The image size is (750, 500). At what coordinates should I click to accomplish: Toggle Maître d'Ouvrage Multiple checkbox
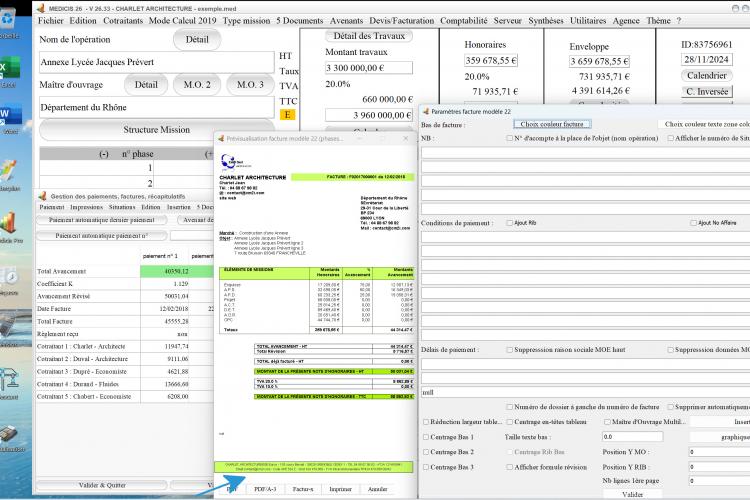click(x=607, y=422)
